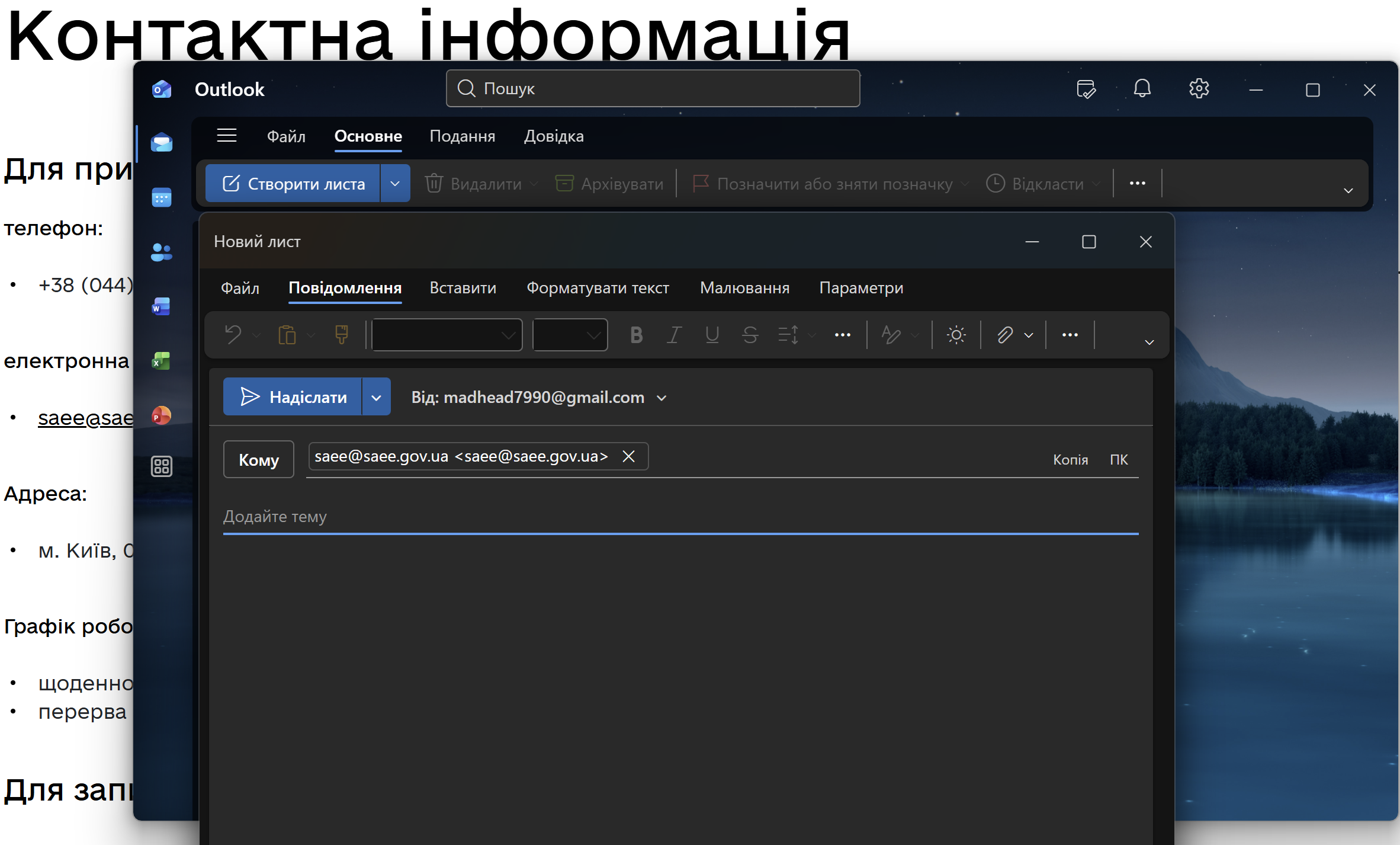Expand the Send button options arrow
The width and height of the screenshot is (1400, 845).
pyautogui.click(x=376, y=398)
